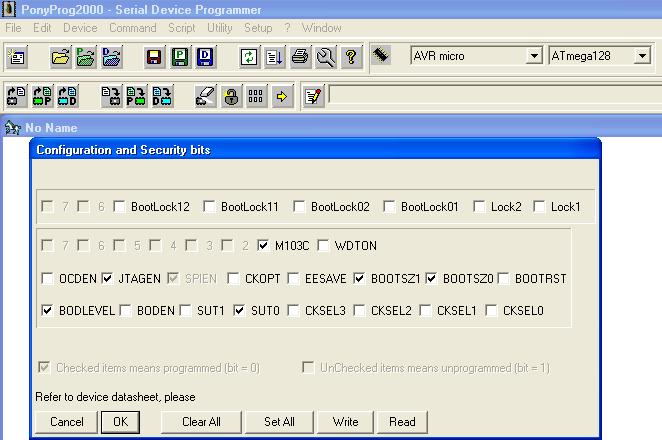Save program file with green P floppy icon
This screenshot has width=662, height=440.
tap(180, 57)
